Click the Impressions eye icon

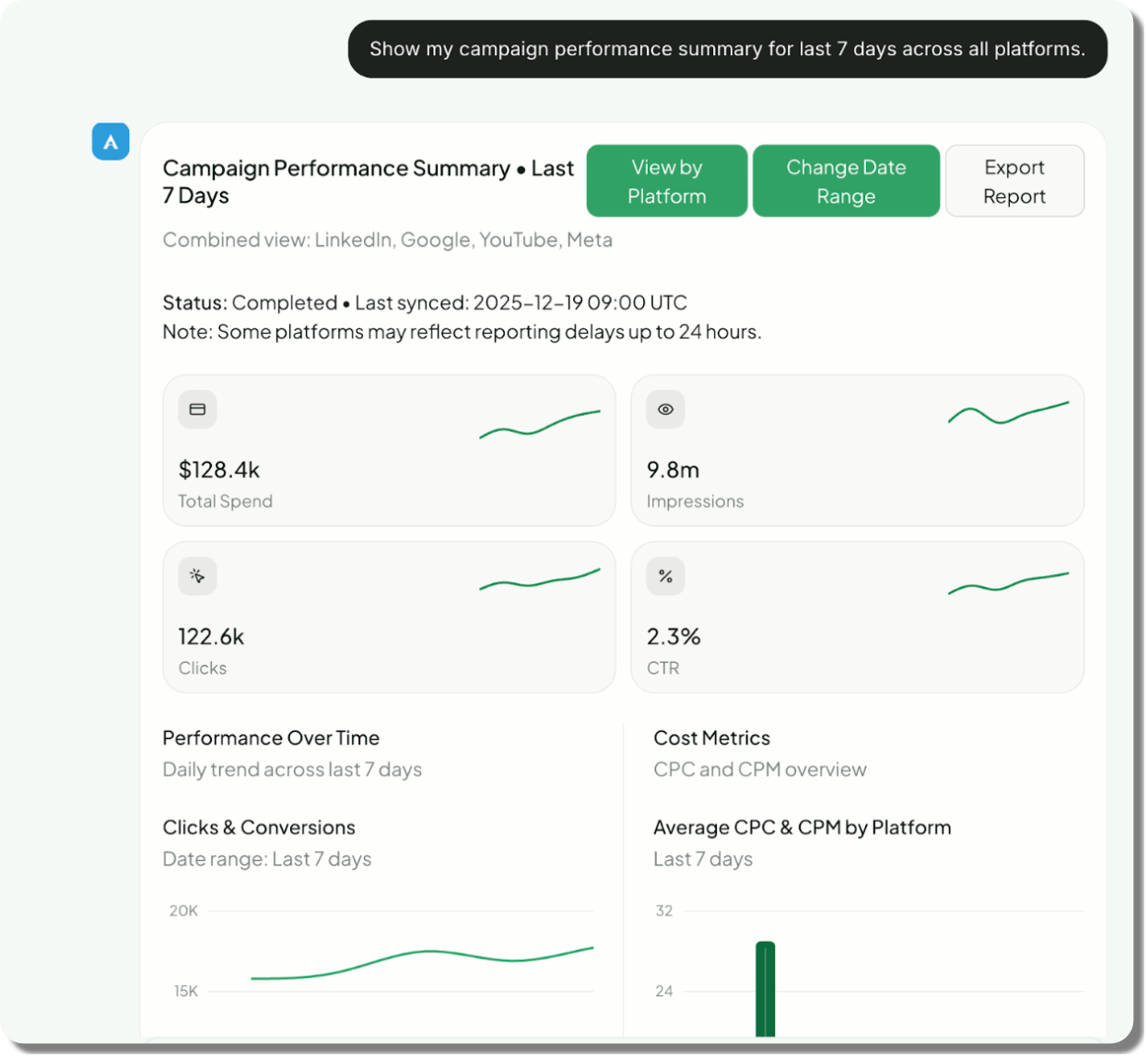(665, 409)
